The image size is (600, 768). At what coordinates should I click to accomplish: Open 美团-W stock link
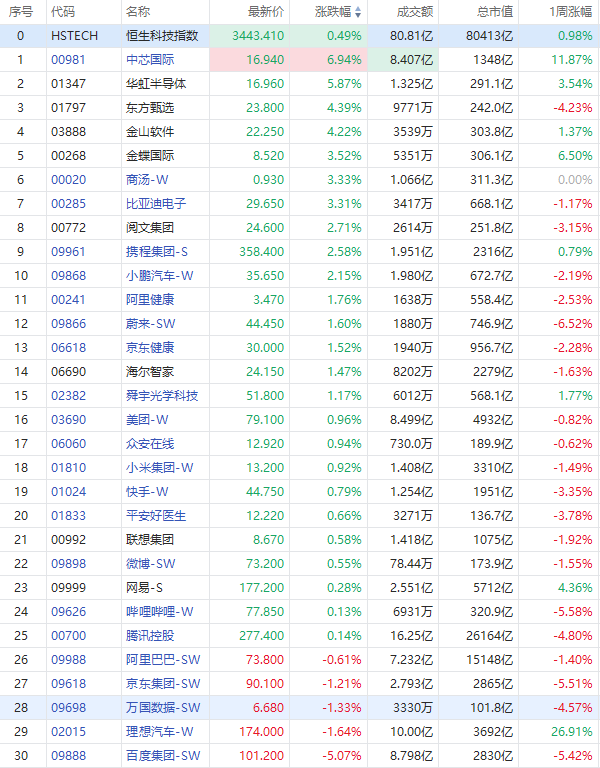[147, 420]
